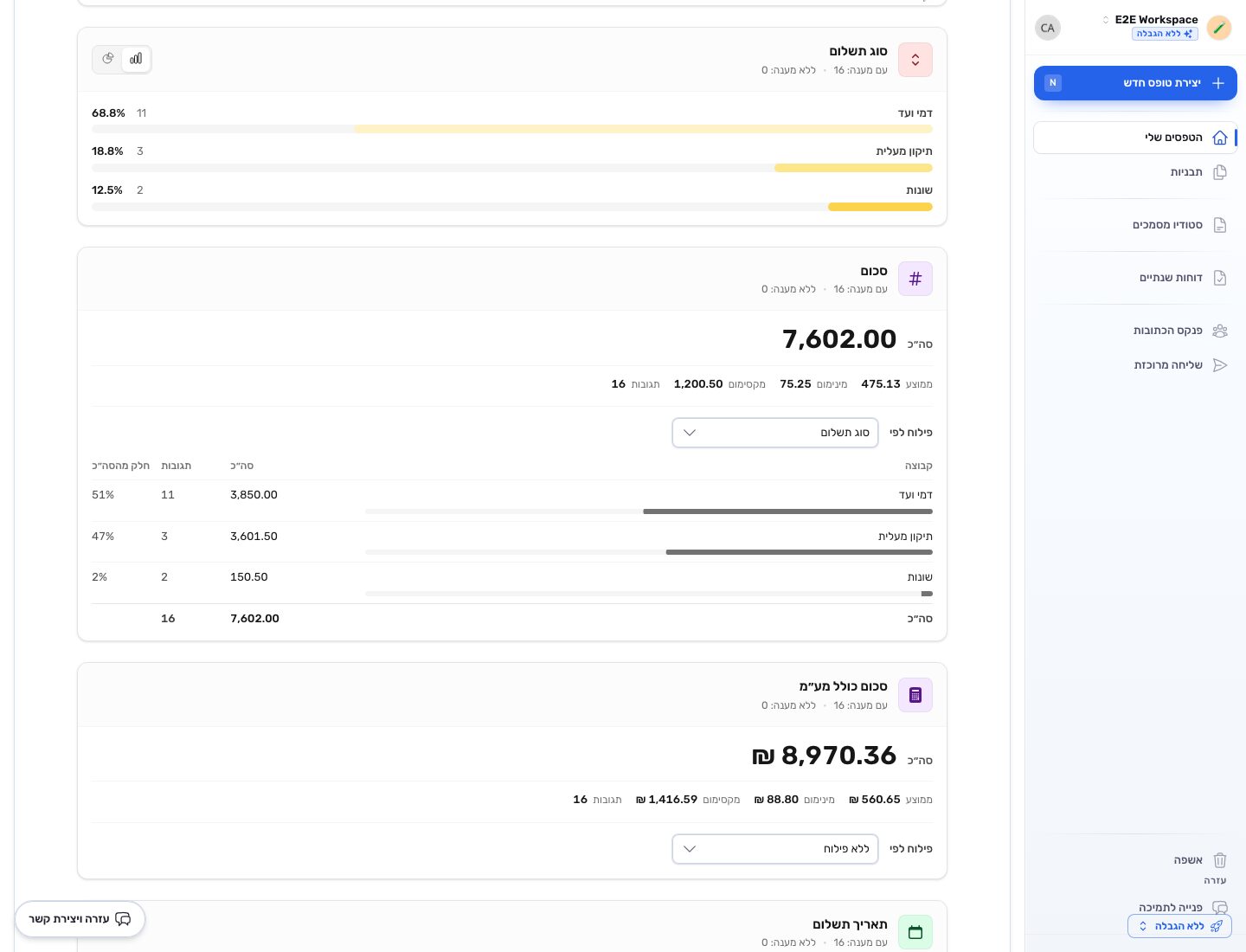Viewport: 1246px width, 952px height.
Task: Click the contacts people icon in sidebar
Action: 1220,331
